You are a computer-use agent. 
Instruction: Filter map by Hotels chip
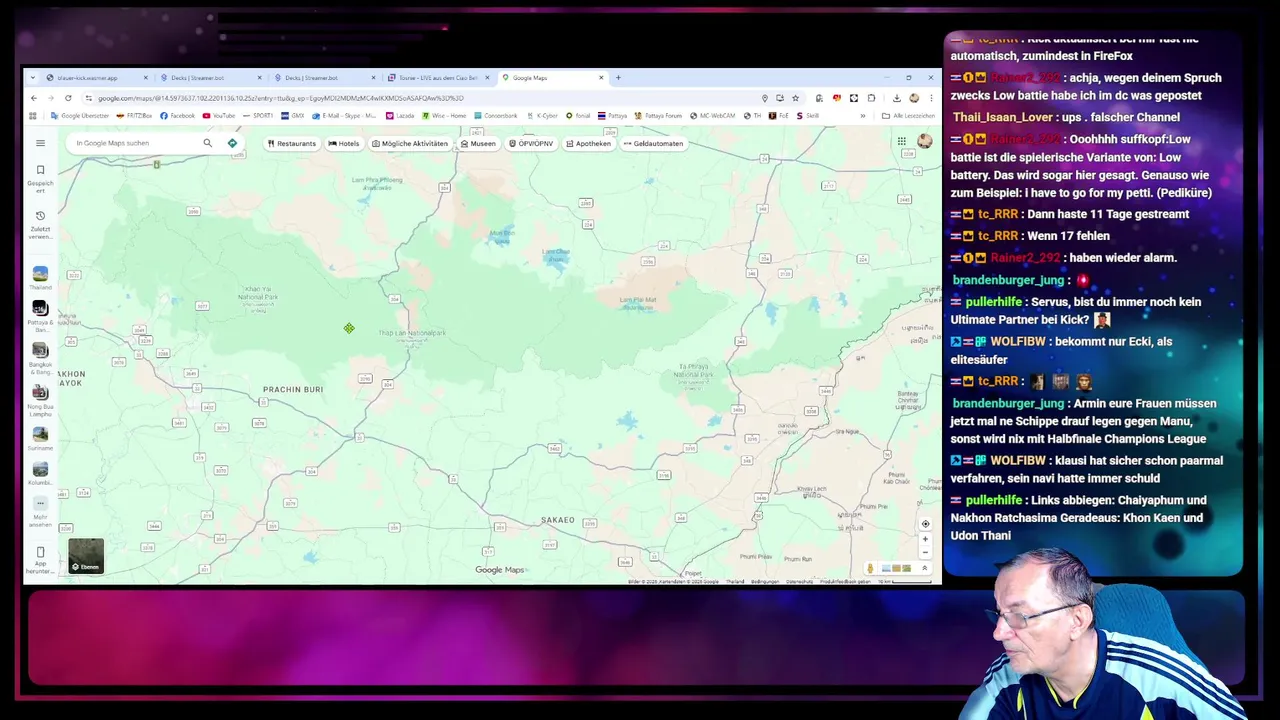pyautogui.click(x=344, y=143)
